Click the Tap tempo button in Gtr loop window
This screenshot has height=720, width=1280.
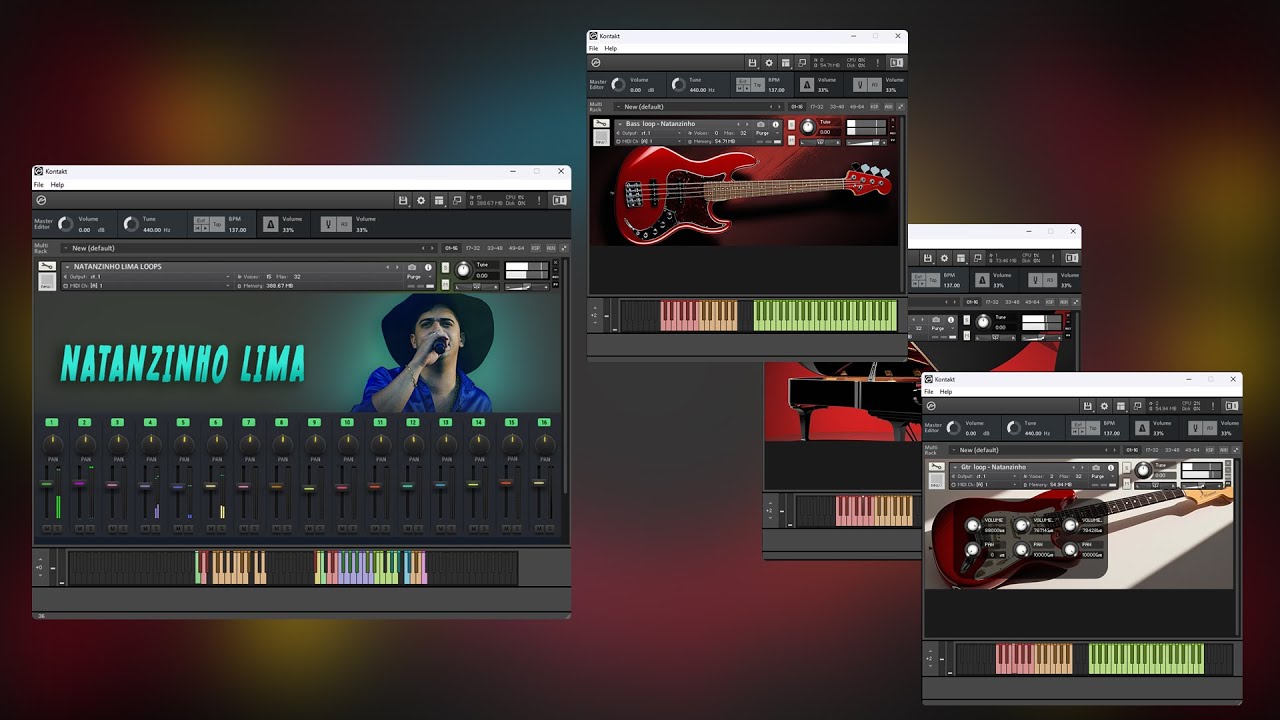click(x=1093, y=426)
